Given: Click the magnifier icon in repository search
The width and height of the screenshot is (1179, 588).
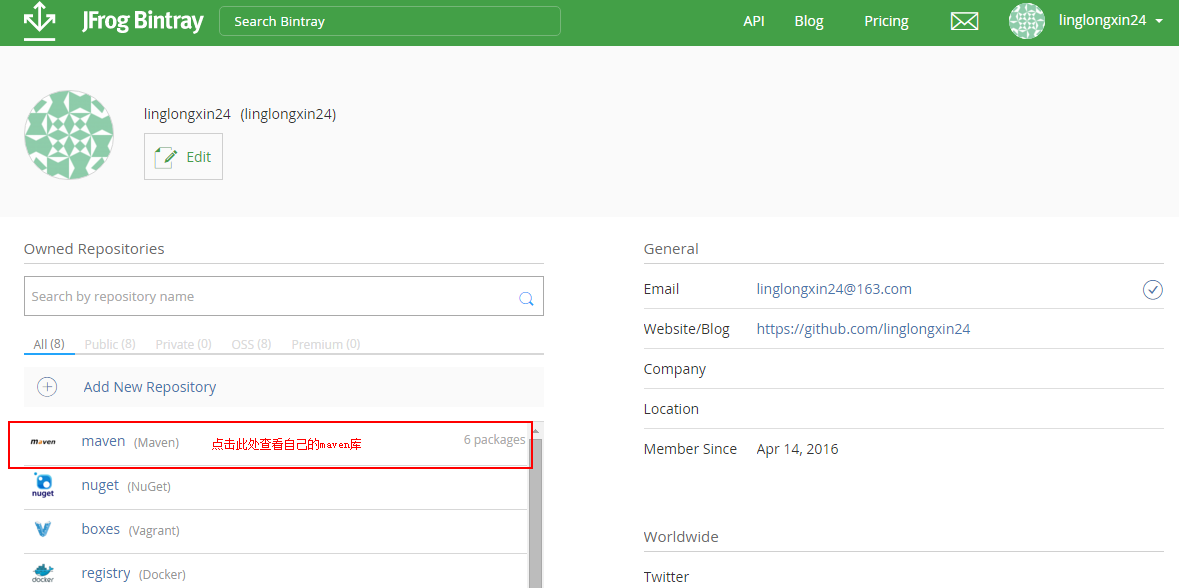Looking at the screenshot, I should pyautogui.click(x=526, y=298).
